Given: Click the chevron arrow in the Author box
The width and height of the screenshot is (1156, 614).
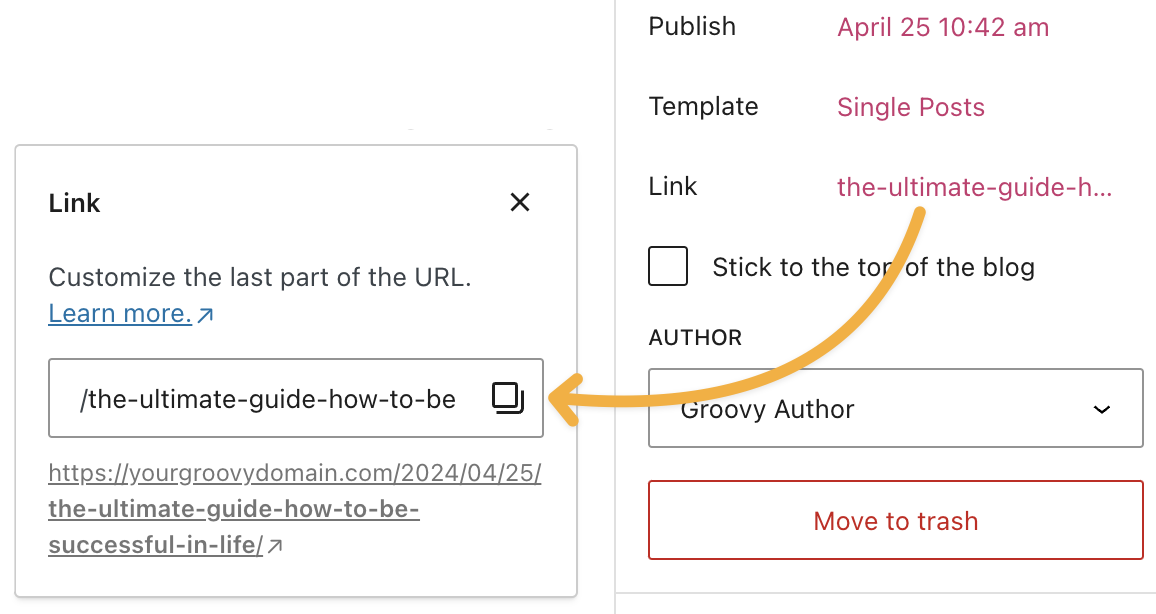Looking at the screenshot, I should [x=1102, y=409].
